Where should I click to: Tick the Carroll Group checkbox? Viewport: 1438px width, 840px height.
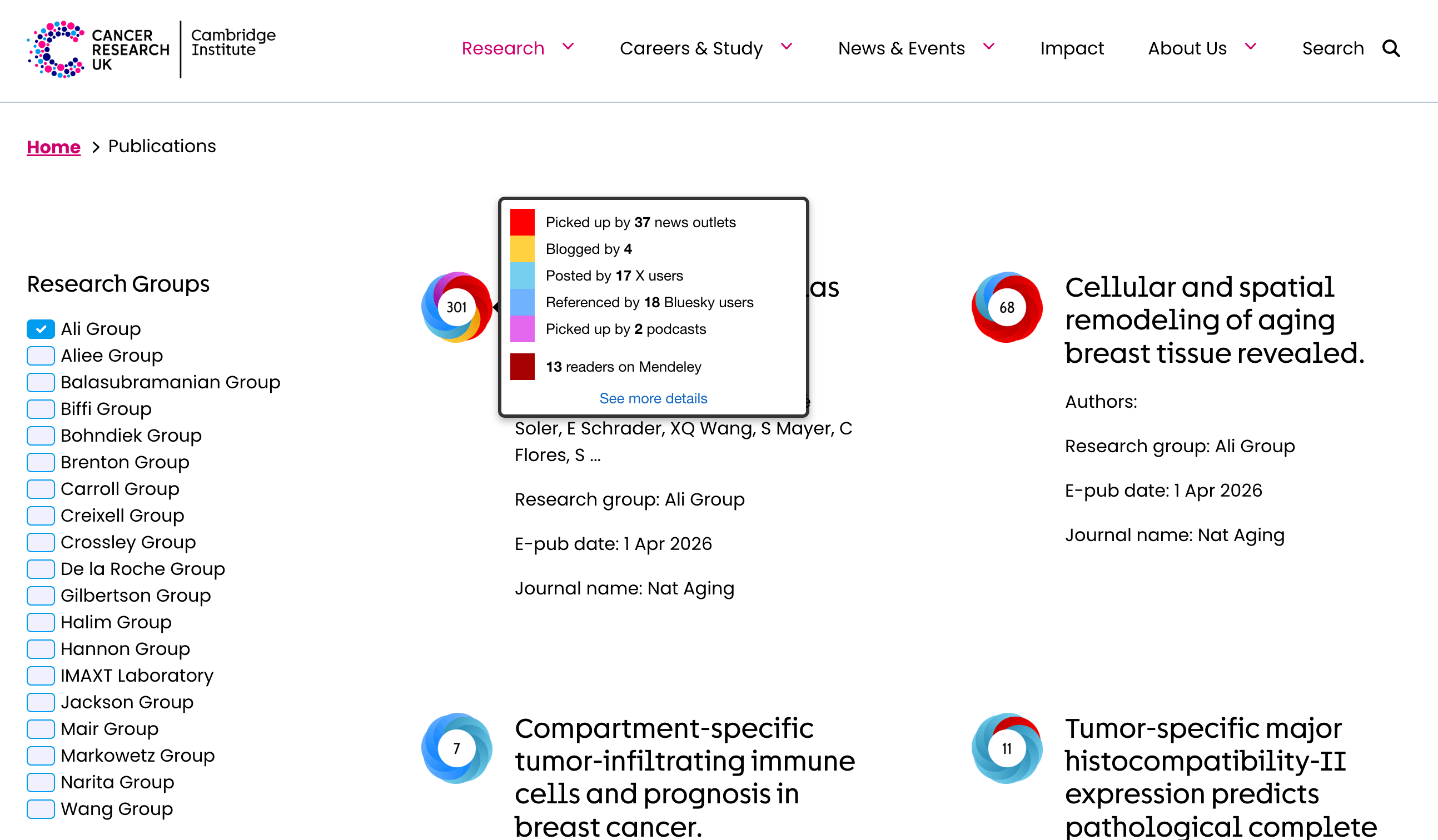coord(41,489)
